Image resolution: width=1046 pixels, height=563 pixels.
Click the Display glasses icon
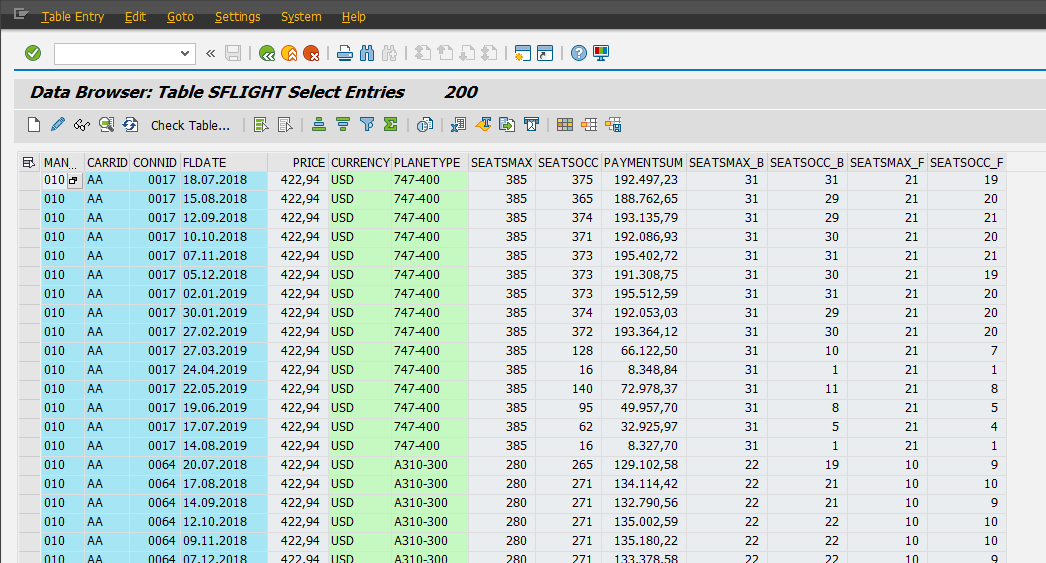pos(82,125)
